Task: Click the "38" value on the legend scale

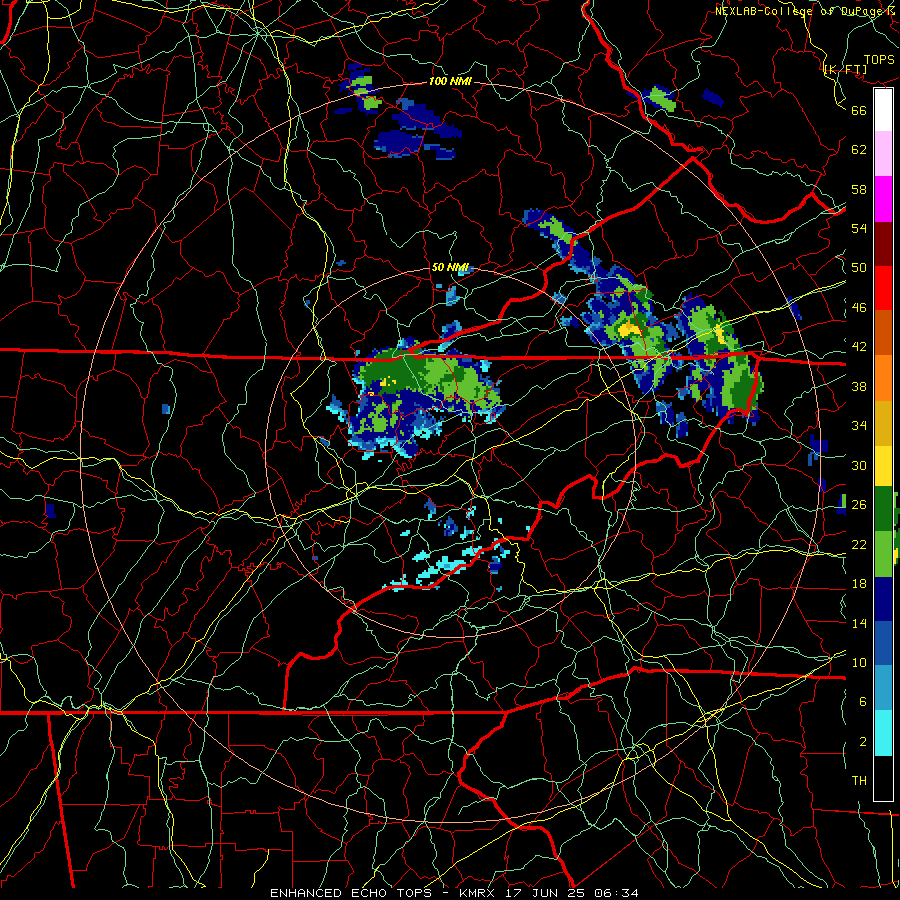Action: pyautogui.click(x=859, y=386)
